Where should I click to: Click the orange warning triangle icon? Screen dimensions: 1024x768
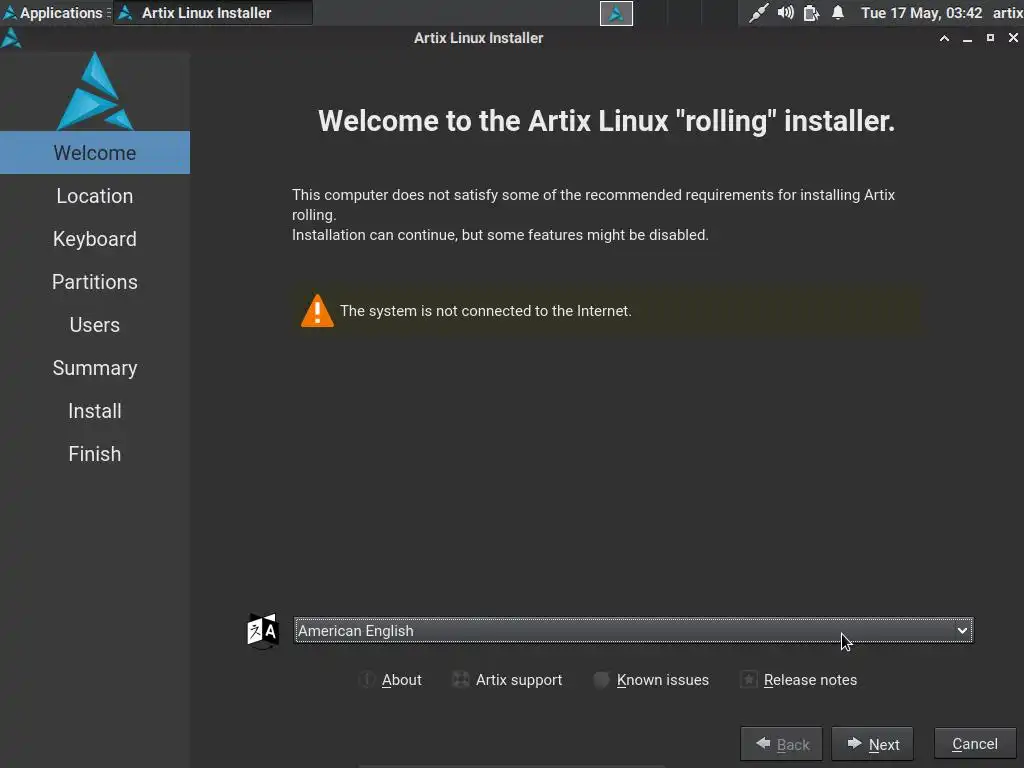point(317,311)
